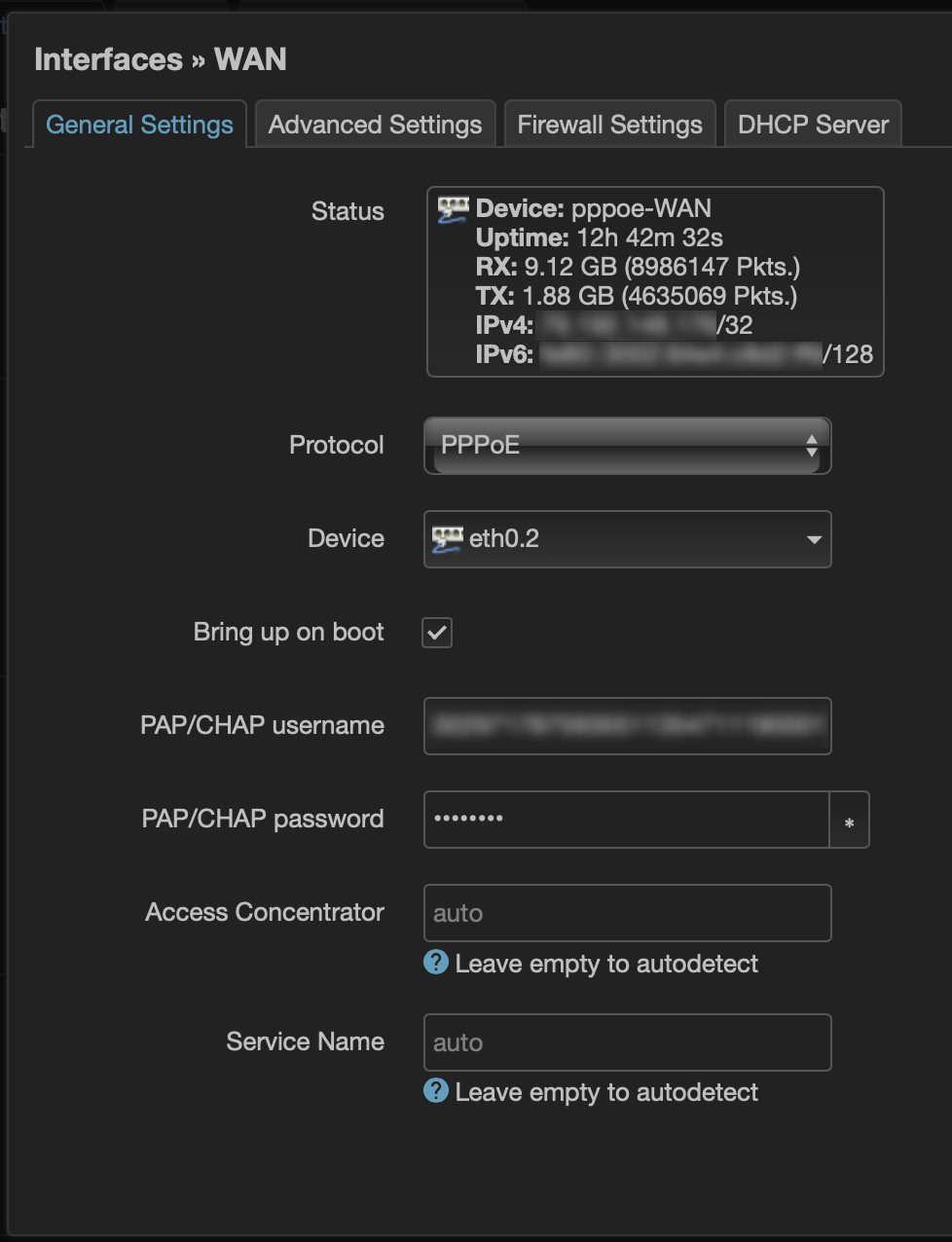The height and width of the screenshot is (1242, 952).
Task: Open the Device dropdown showing eth0.2
Action: (x=627, y=539)
